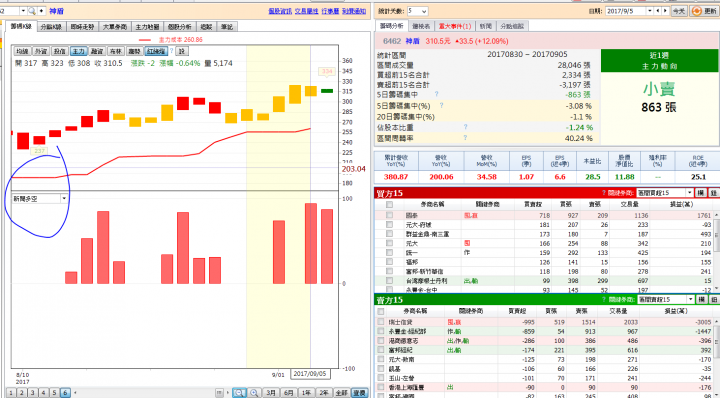Switch to the 籌碼分析 tab
Image resolution: width=720 pixels, height=398 pixels.
click(392, 26)
